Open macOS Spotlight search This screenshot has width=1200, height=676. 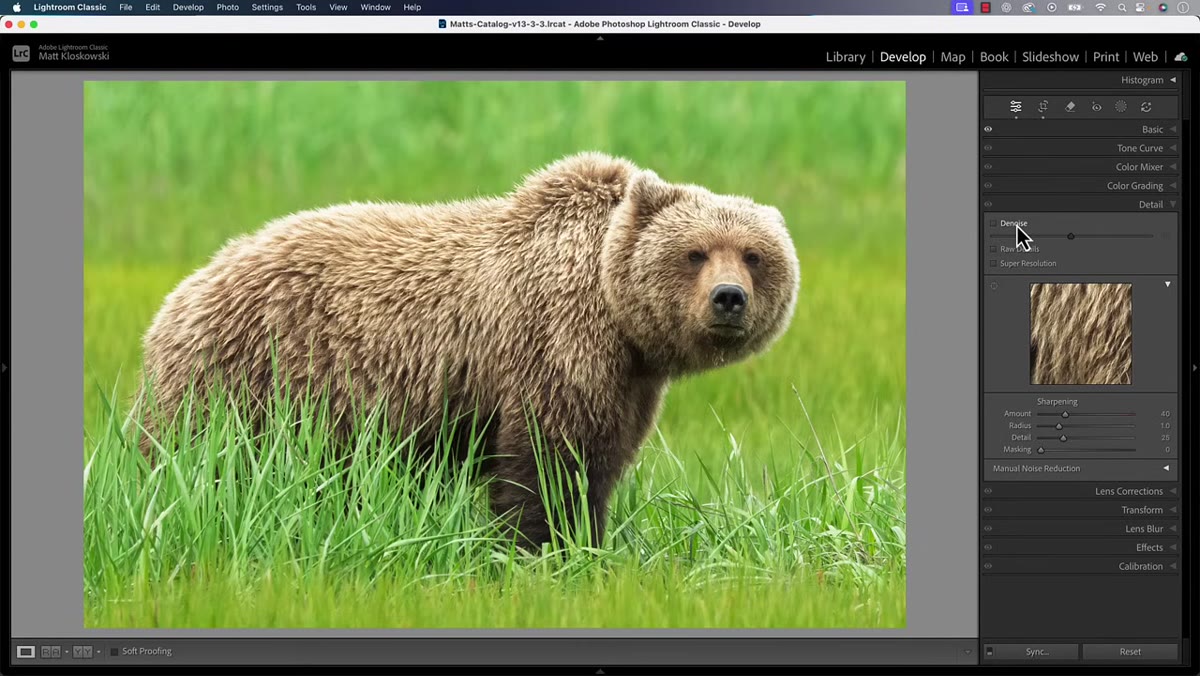(x=1123, y=7)
